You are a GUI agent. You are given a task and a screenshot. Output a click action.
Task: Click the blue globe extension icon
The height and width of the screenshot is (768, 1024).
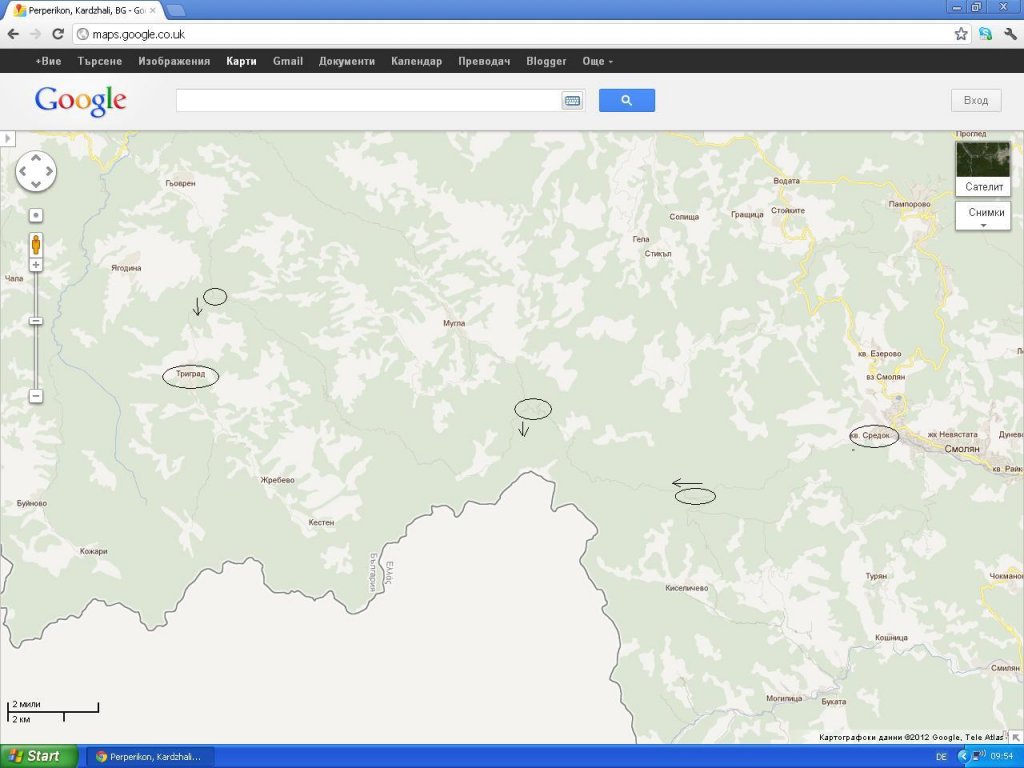(985, 34)
